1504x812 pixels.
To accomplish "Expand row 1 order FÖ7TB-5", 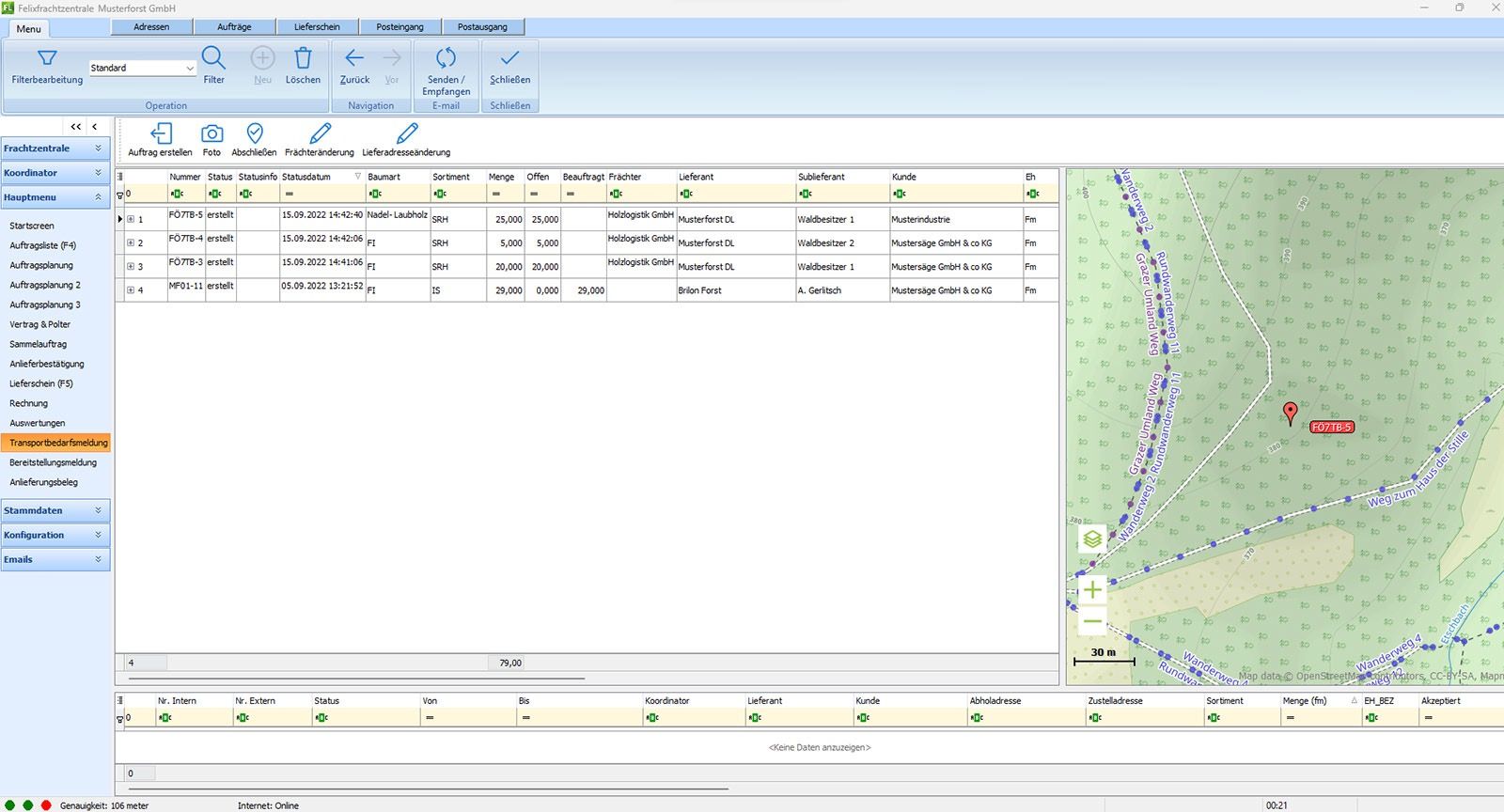I will click(131, 219).
